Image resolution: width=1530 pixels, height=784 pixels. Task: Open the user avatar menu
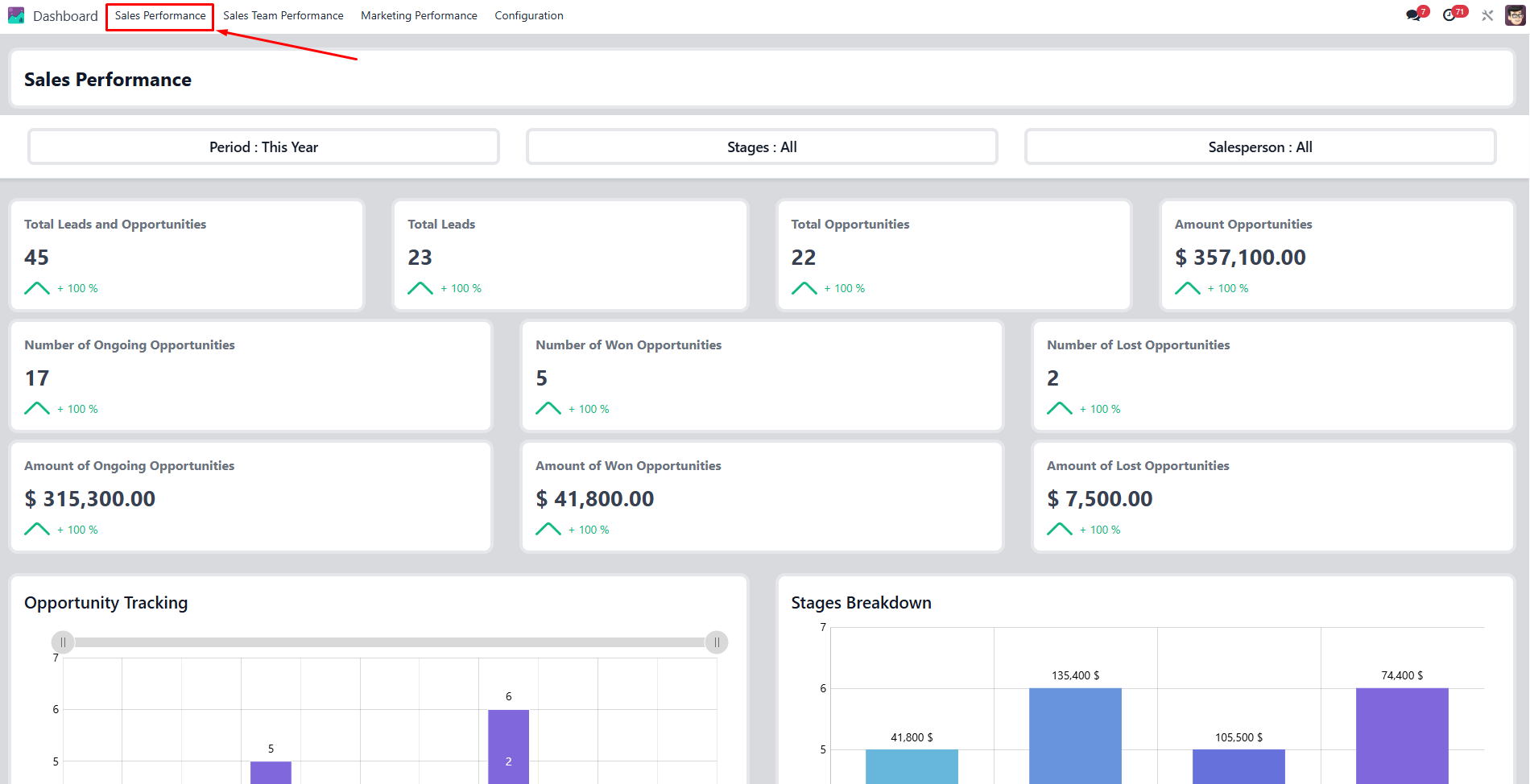point(1515,15)
